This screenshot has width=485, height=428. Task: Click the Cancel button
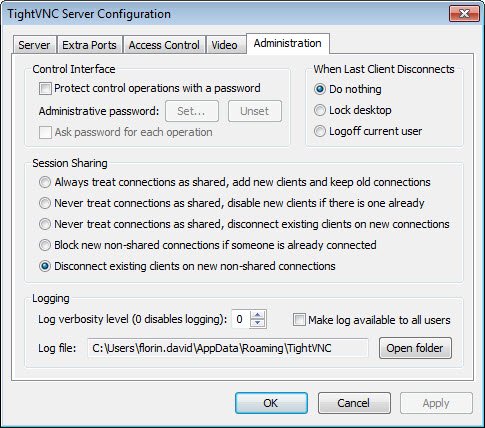tap(354, 403)
